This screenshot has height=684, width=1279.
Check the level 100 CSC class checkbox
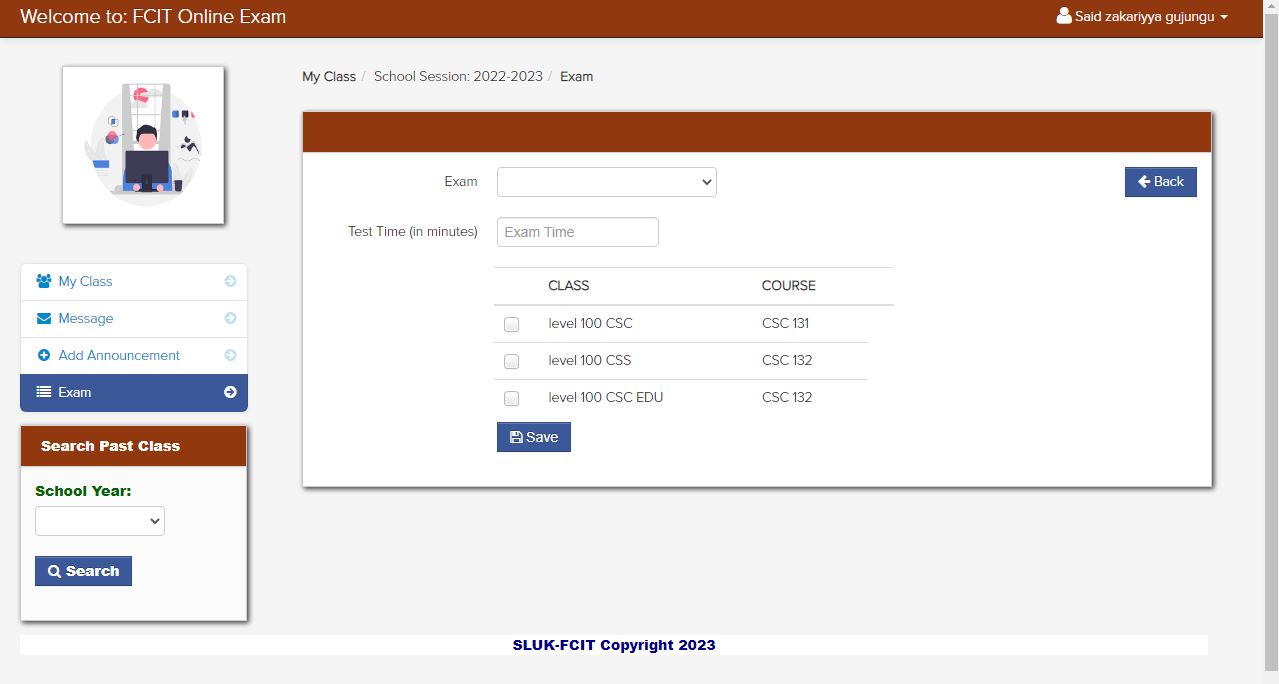(x=512, y=324)
